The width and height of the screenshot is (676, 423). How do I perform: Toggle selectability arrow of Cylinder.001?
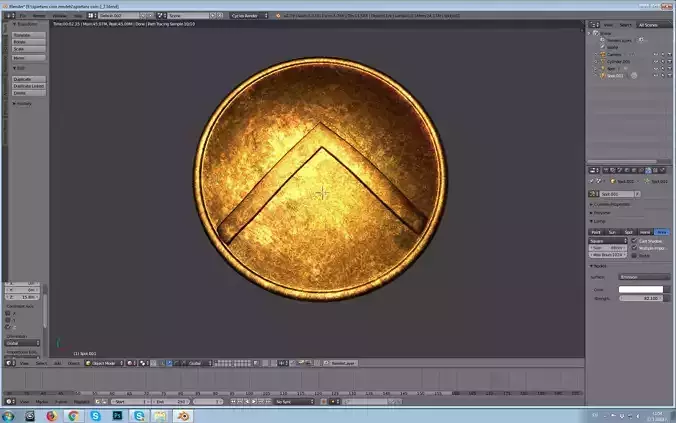coord(663,61)
